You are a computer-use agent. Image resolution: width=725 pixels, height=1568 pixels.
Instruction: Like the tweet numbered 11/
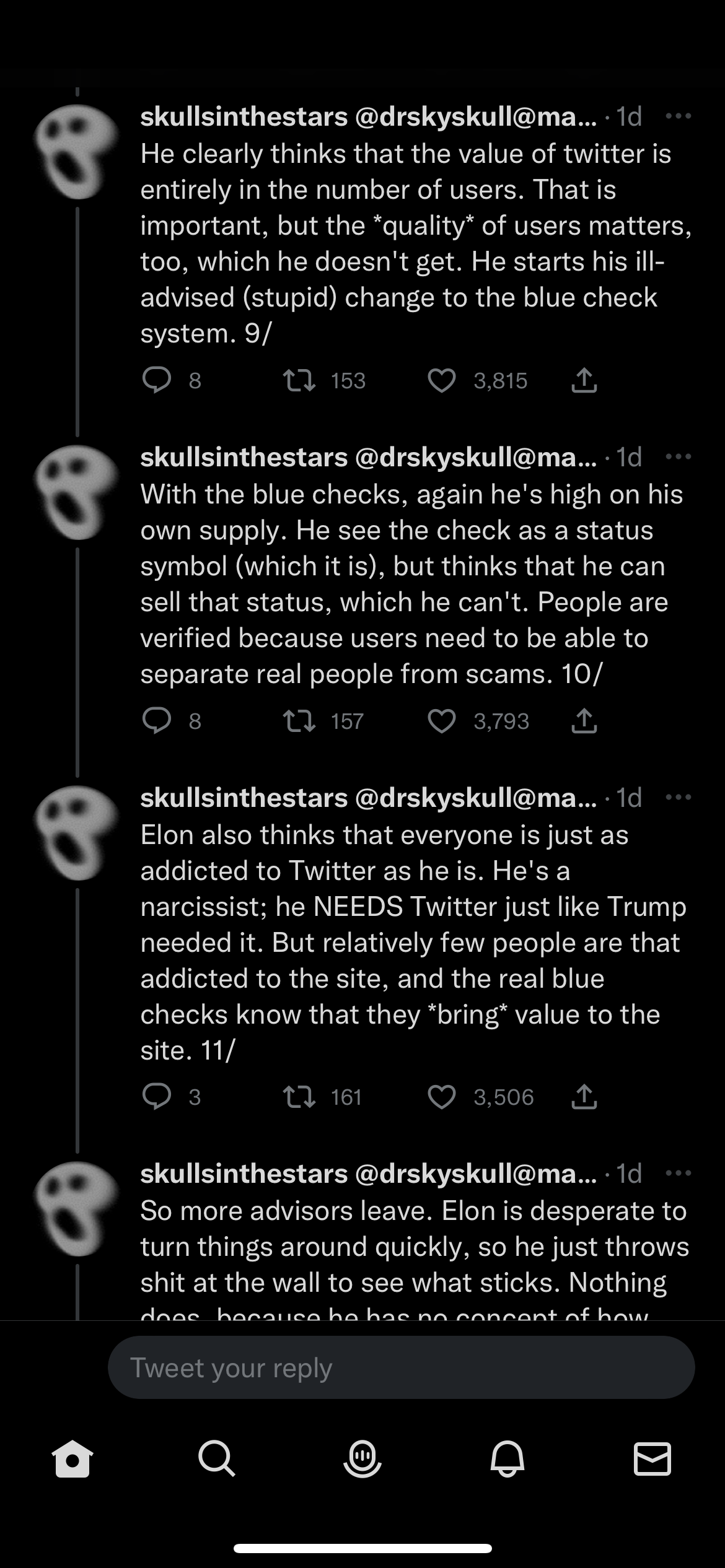(442, 1097)
